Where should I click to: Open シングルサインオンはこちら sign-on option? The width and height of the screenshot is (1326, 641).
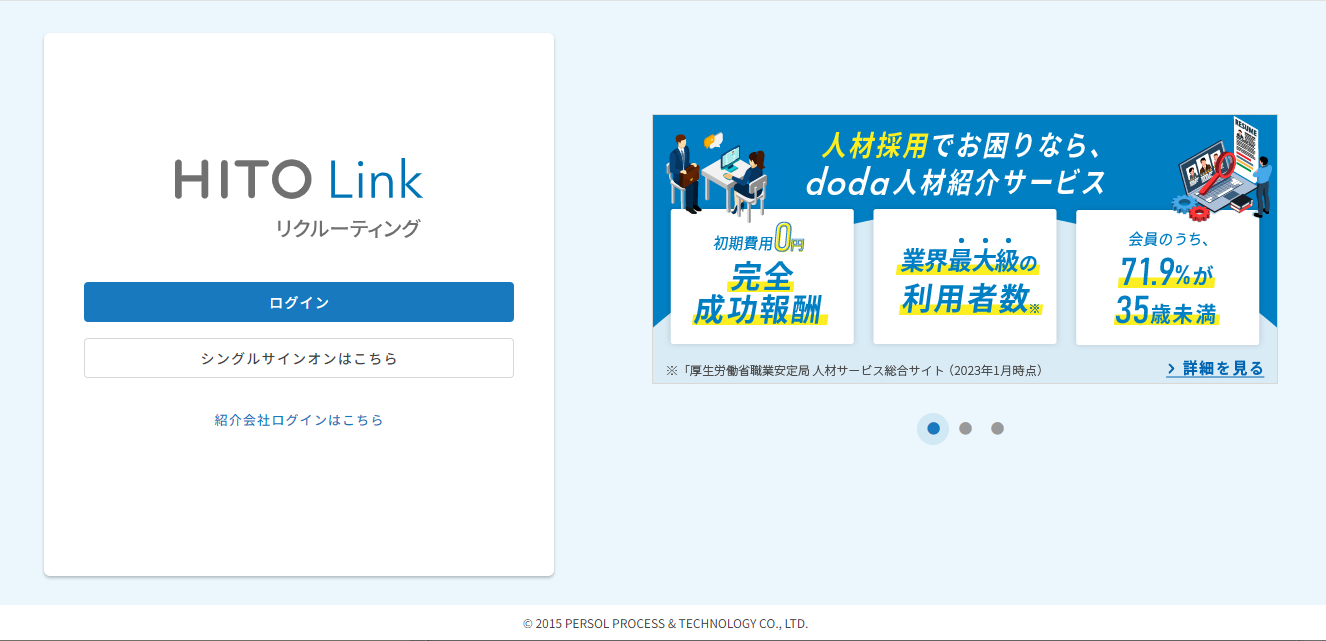[299, 358]
